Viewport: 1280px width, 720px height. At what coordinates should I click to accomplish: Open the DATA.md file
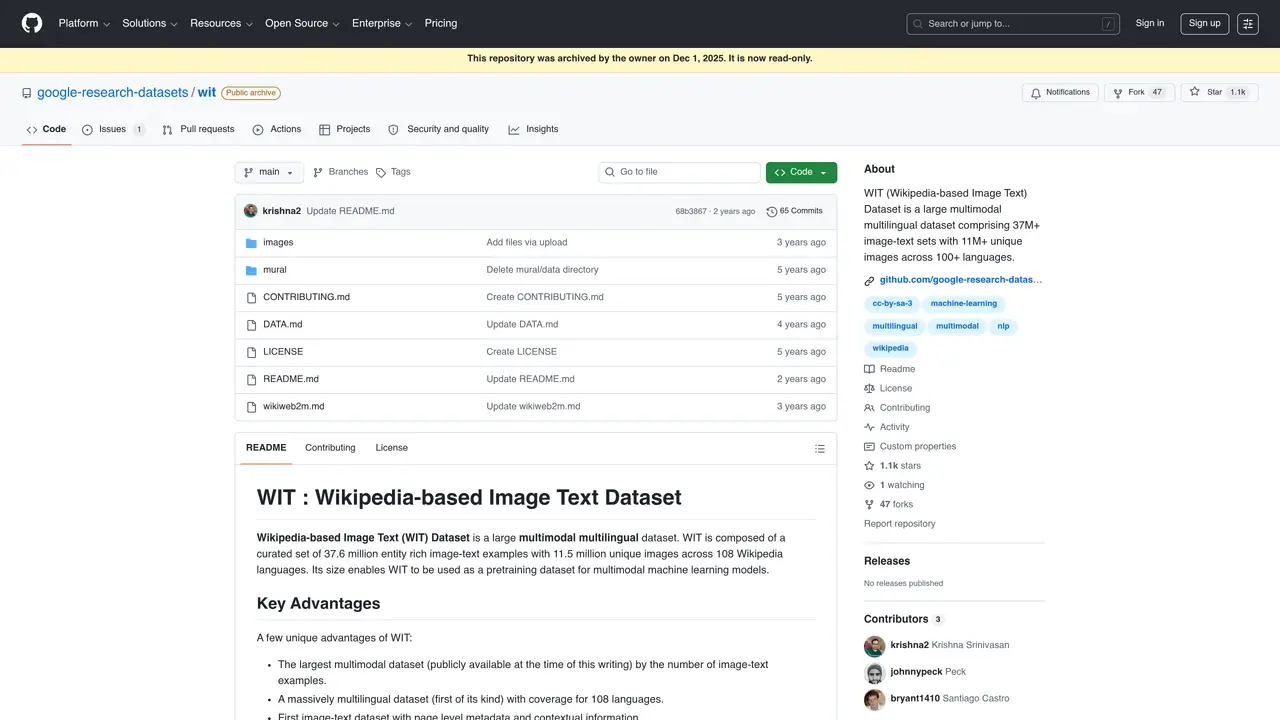pyautogui.click(x=283, y=325)
